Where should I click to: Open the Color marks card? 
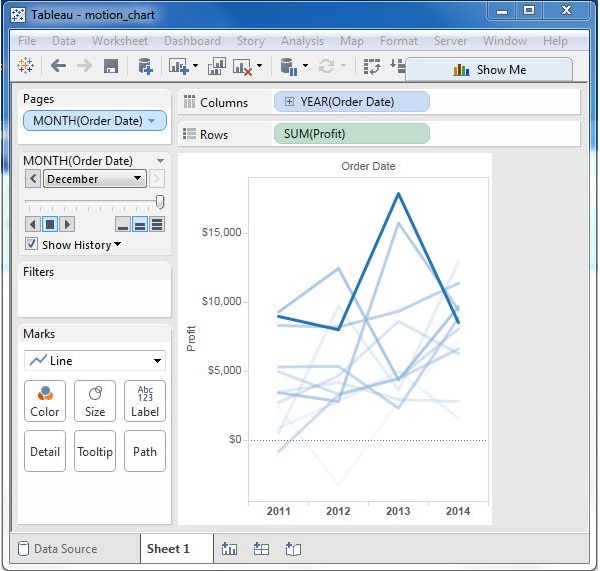tap(45, 401)
